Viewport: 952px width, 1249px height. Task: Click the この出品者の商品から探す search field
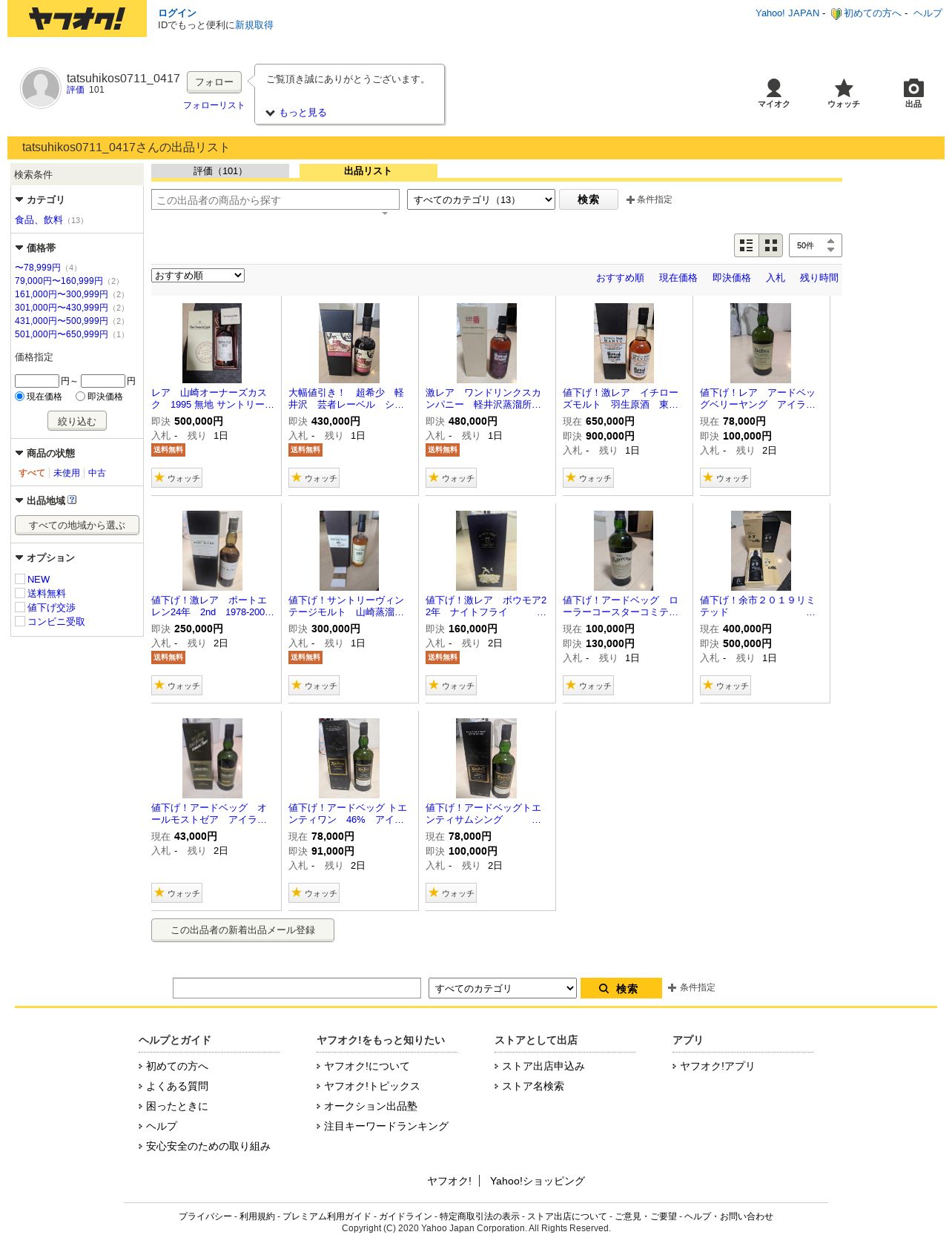(275, 199)
